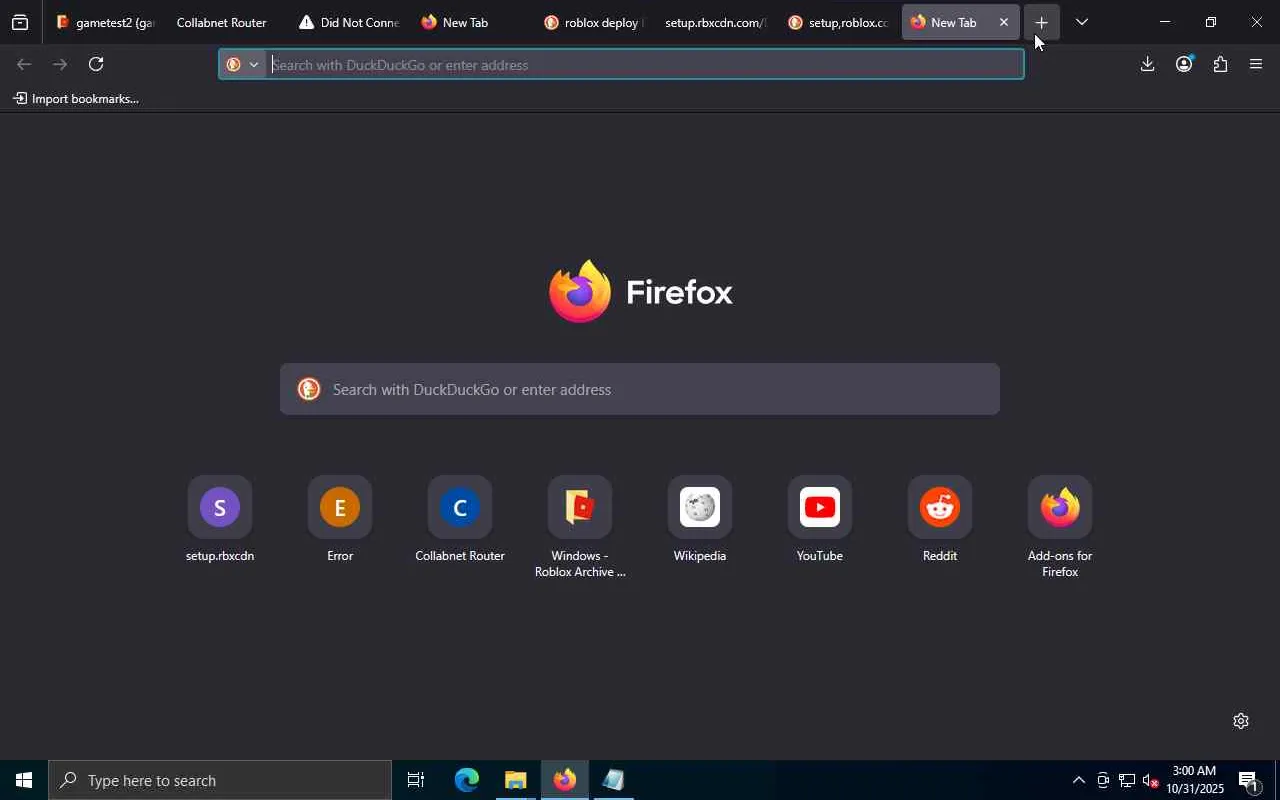Switch to the first New Tab tab
The width and height of the screenshot is (1280, 800).
tap(470, 22)
